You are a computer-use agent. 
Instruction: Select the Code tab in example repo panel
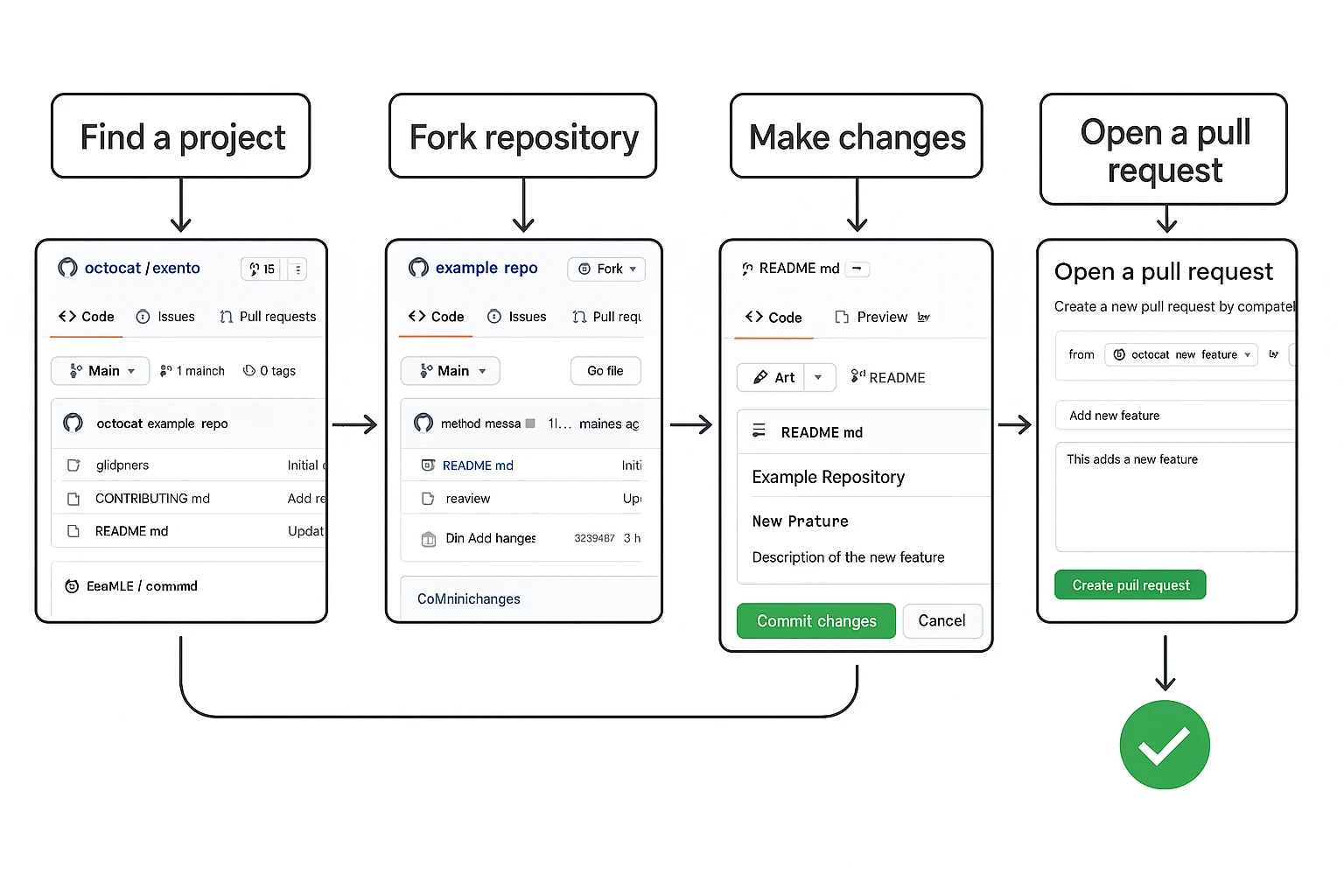click(436, 317)
